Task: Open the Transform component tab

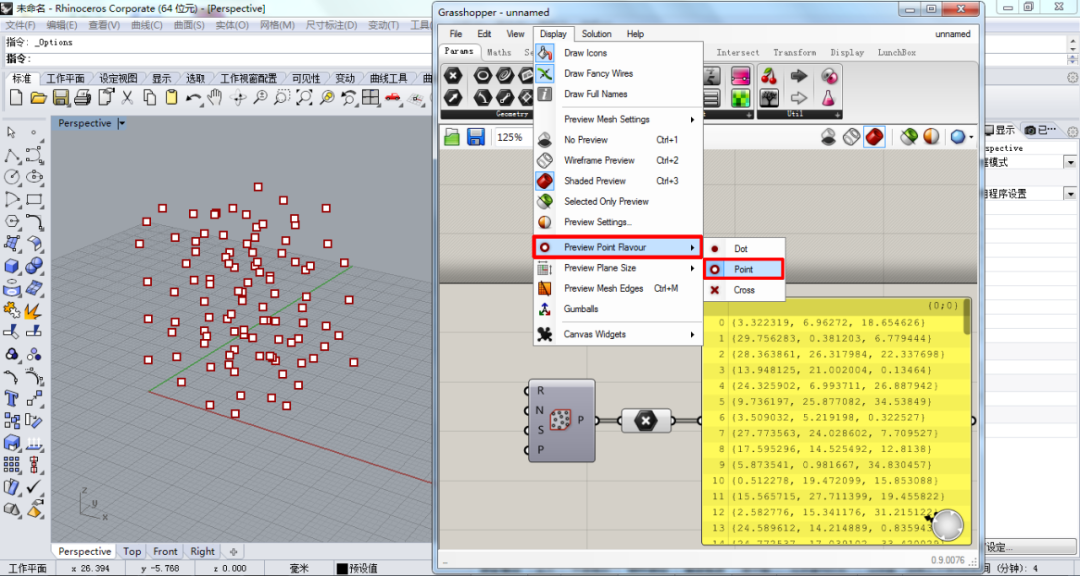Action: click(794, 52)
